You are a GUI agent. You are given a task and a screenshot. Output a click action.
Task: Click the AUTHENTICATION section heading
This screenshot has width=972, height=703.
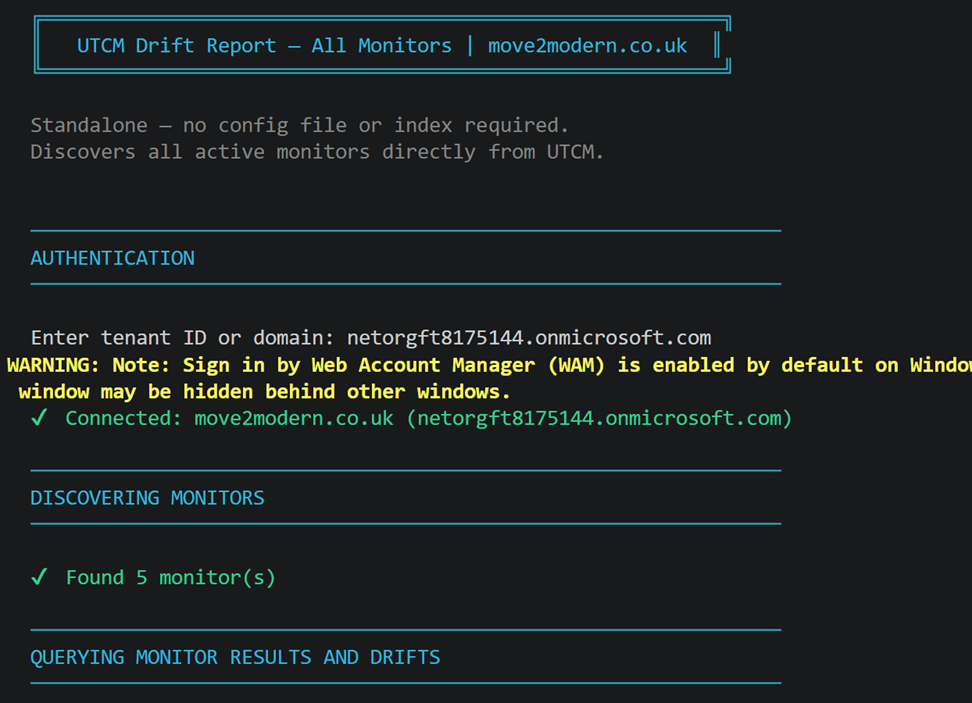tap(112, 258)
